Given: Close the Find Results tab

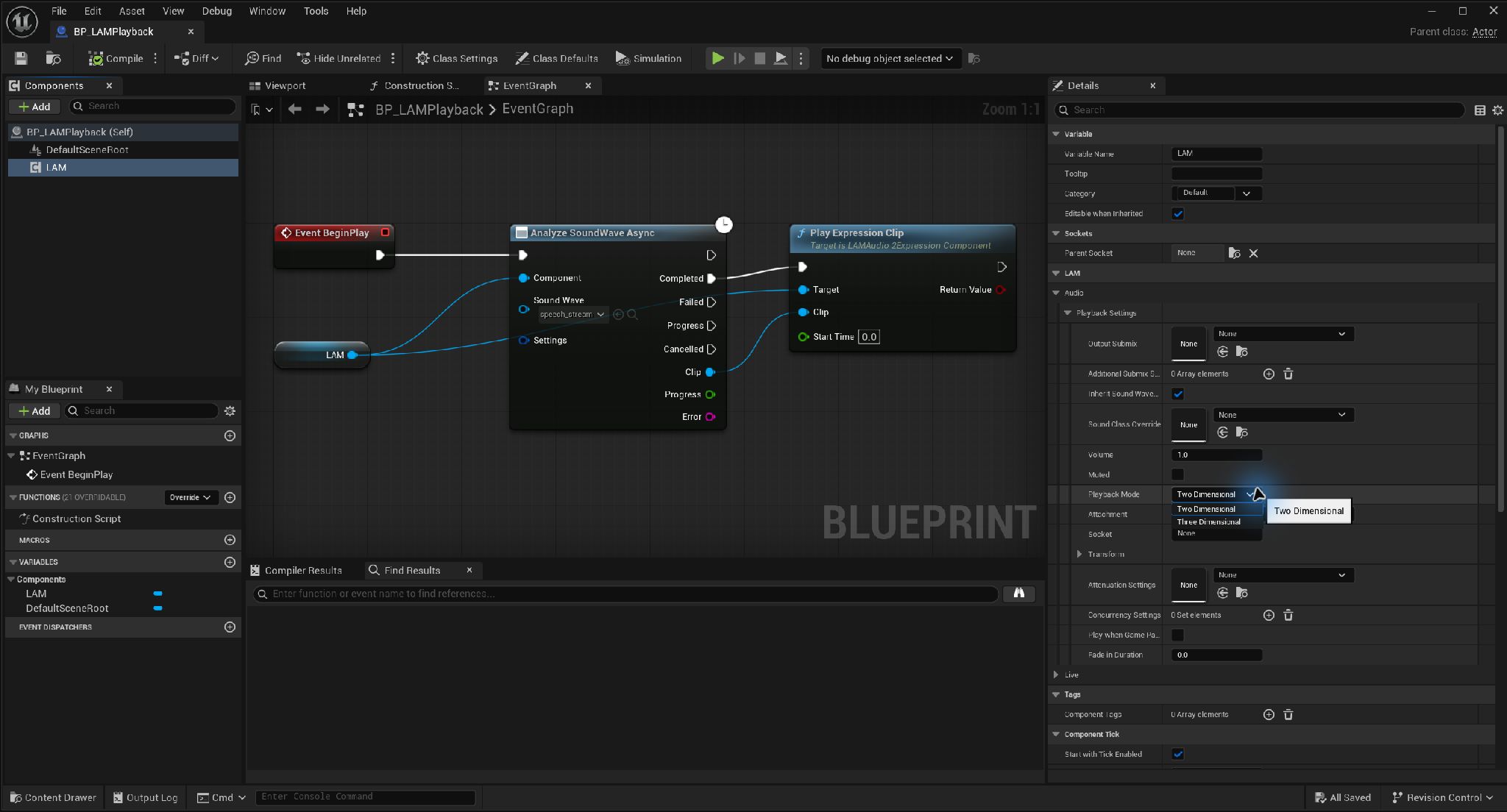Looking at the screenshot, I should (x=469, y=570).
